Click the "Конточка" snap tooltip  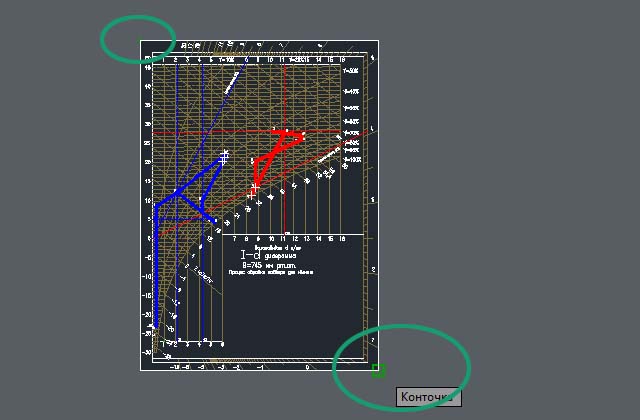click(429, 398)
